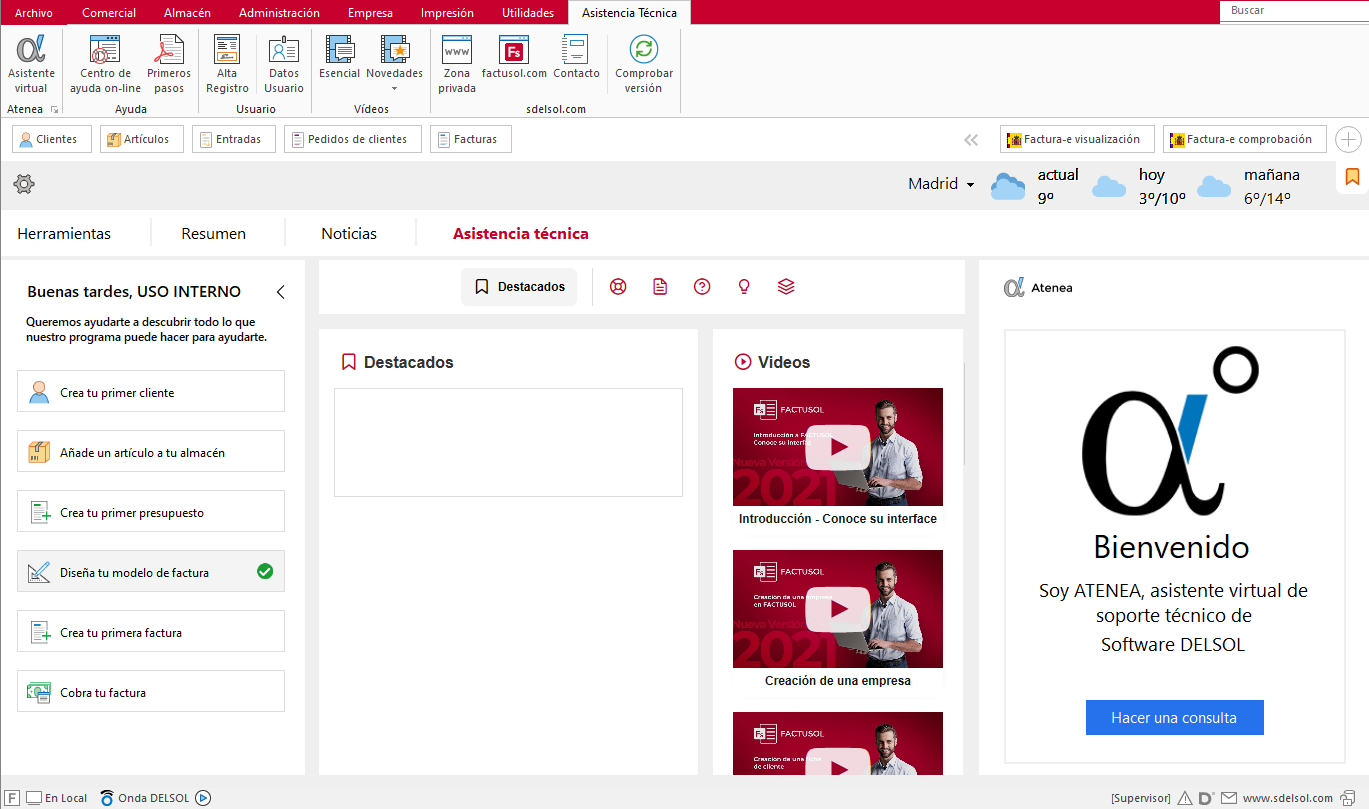Open the Facturas shortcut button

[x=471, y=139]
